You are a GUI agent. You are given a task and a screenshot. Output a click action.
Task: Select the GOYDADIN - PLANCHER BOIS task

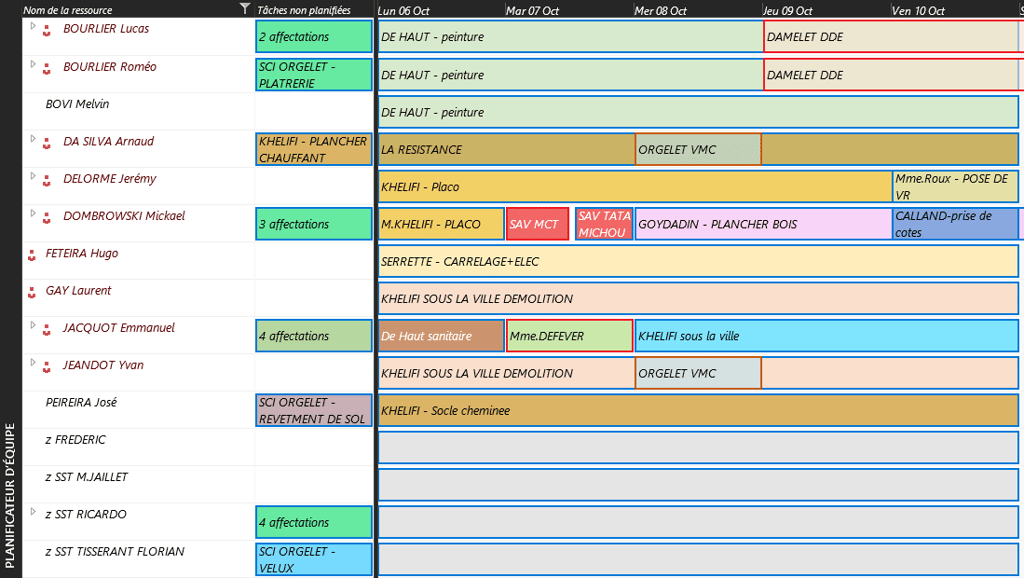[x=763, y=224]
